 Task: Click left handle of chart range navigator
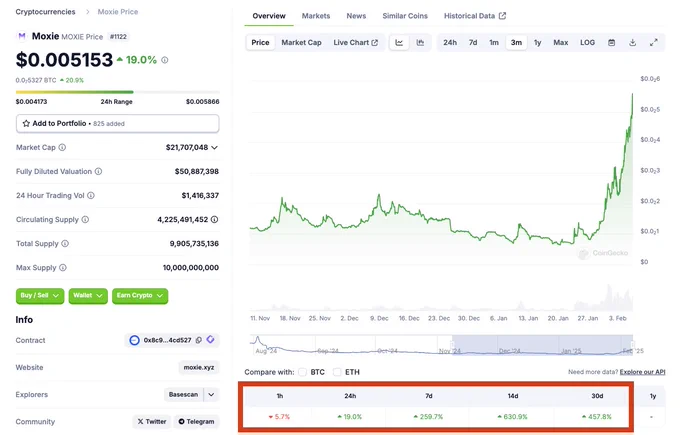click(452, 345)
